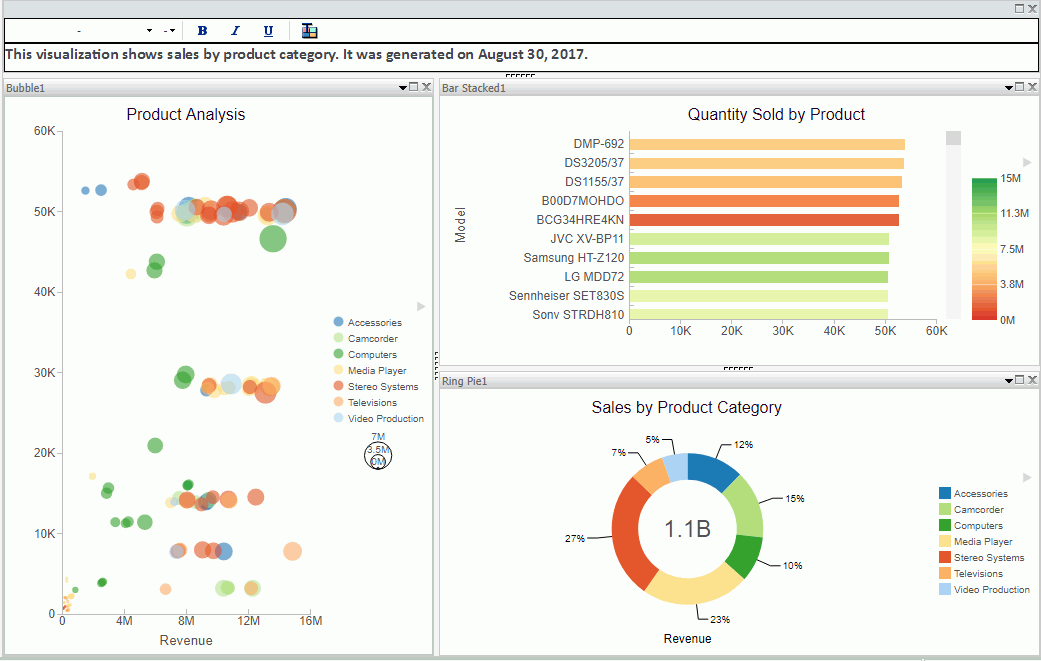The image size is (1041, 661).
Task: Collapse the Quantity Sold legend arrow
Action: pos(1026,162)
